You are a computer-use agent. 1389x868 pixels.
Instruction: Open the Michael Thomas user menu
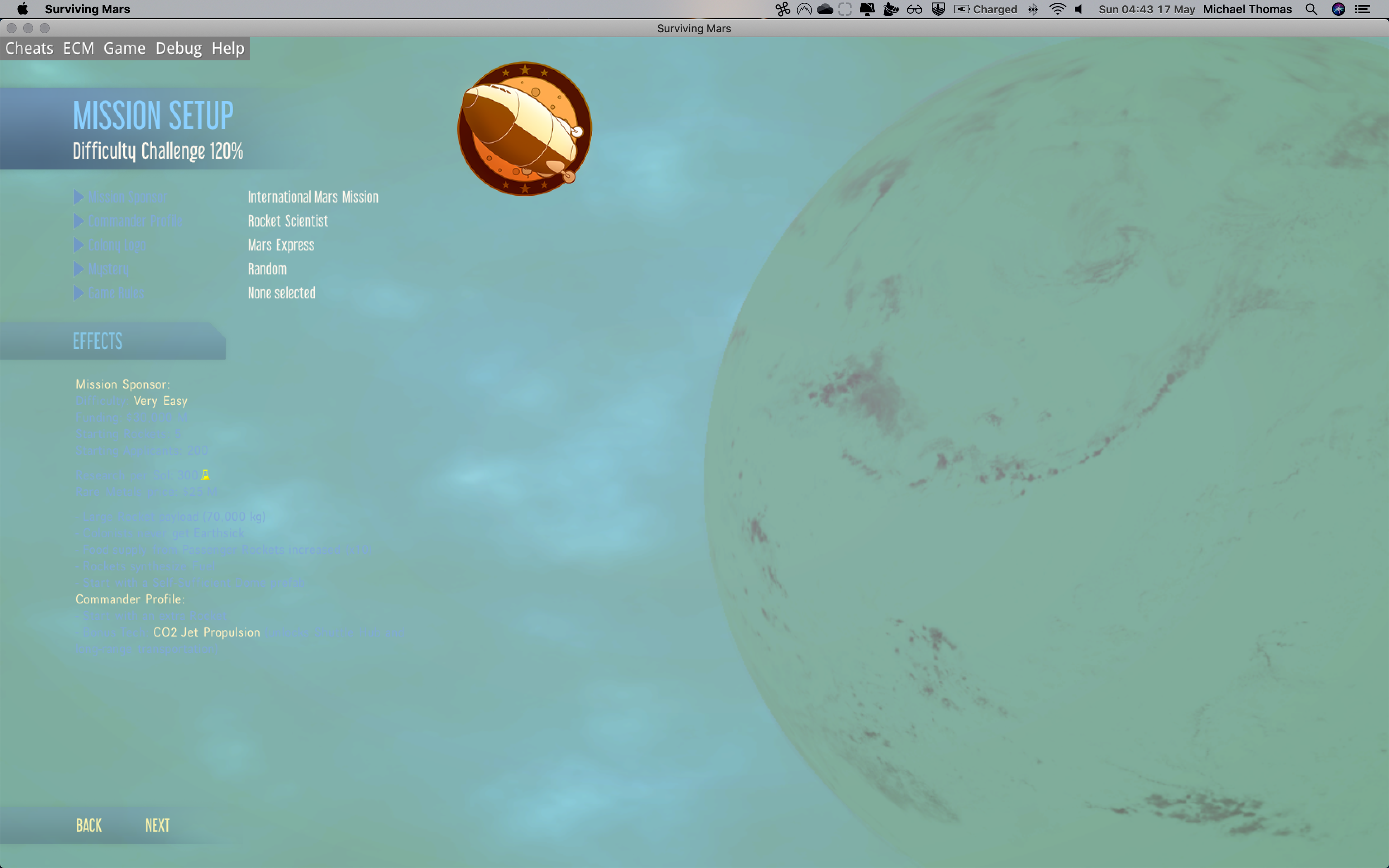click(x=1247, y=9)
